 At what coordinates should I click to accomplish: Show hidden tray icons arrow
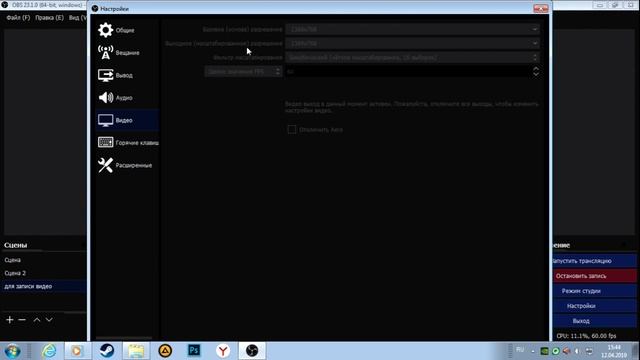tap(533, 351)
